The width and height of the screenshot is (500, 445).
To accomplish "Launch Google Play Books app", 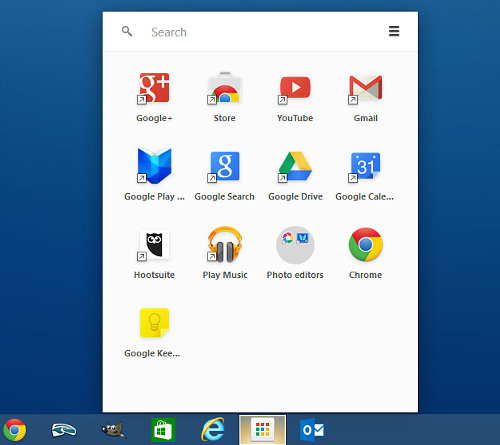I will pyautogui.click(x=154, y=166).
